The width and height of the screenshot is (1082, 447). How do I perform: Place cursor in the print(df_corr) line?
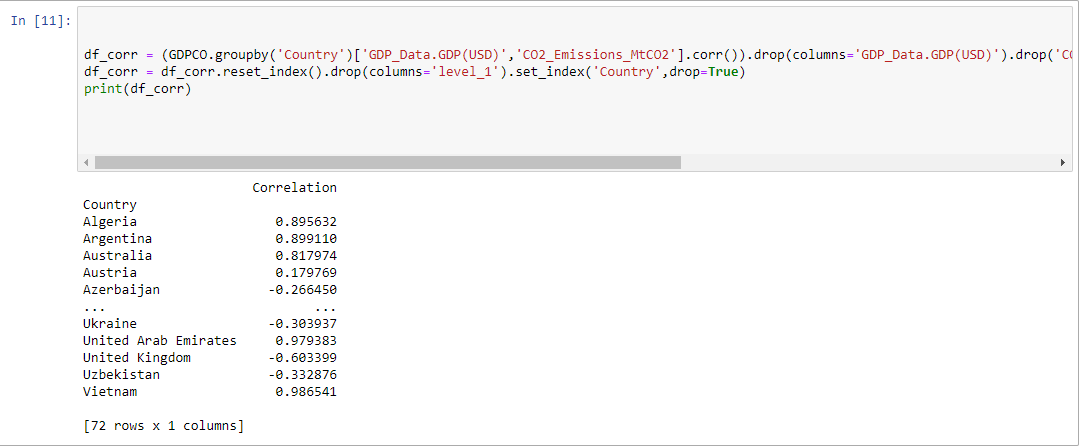[137, 89]
